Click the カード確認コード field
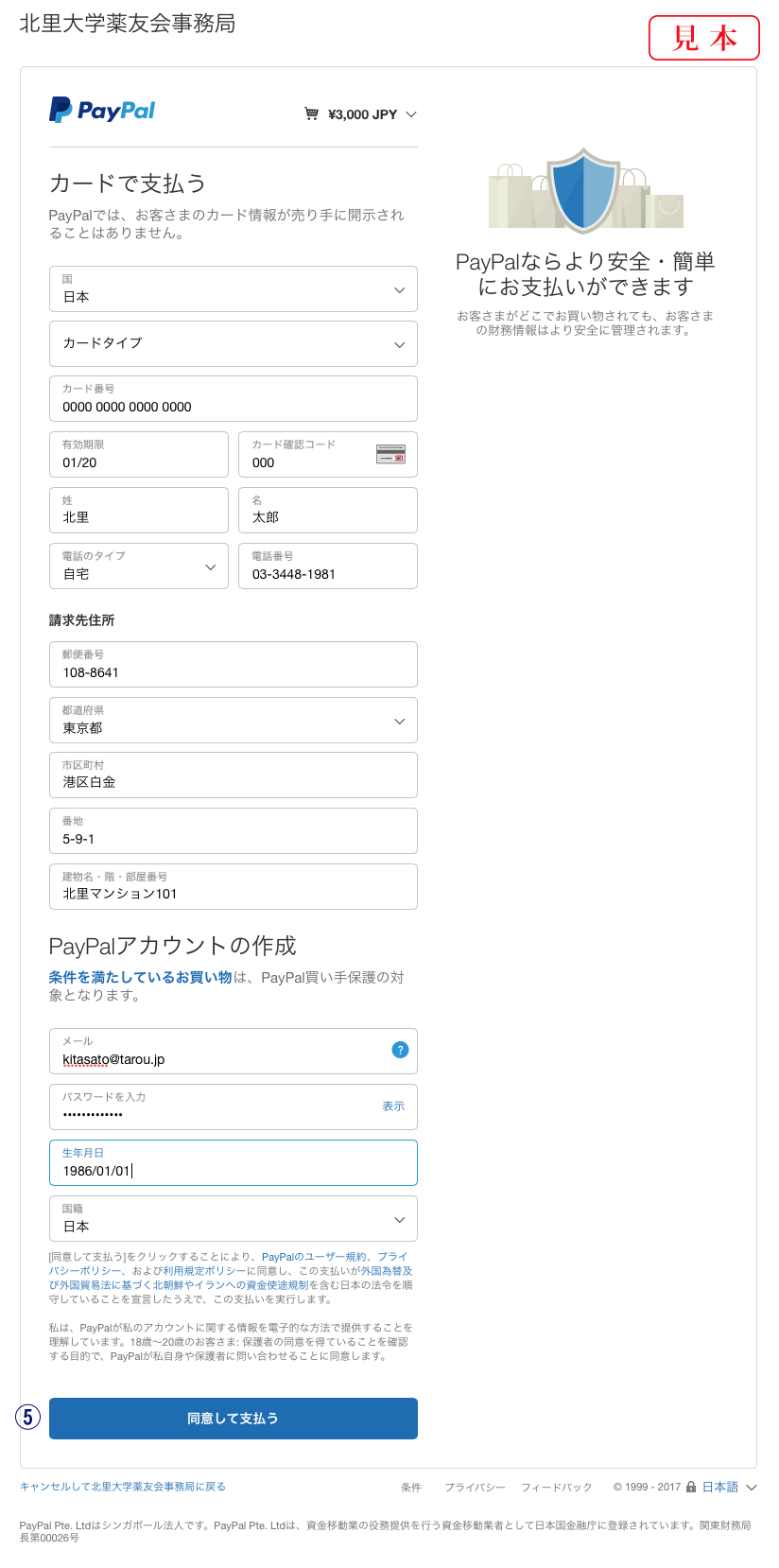The image size is (779, 1568). coord(328,454)
